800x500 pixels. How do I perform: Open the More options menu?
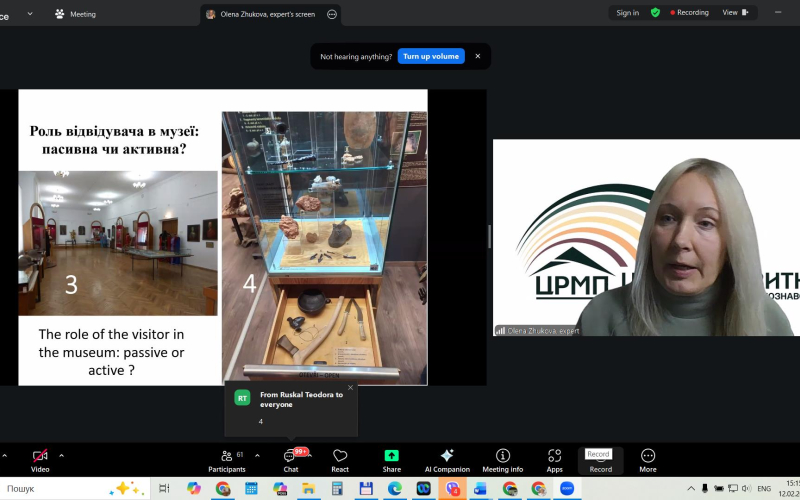click(x=648, y=459)
